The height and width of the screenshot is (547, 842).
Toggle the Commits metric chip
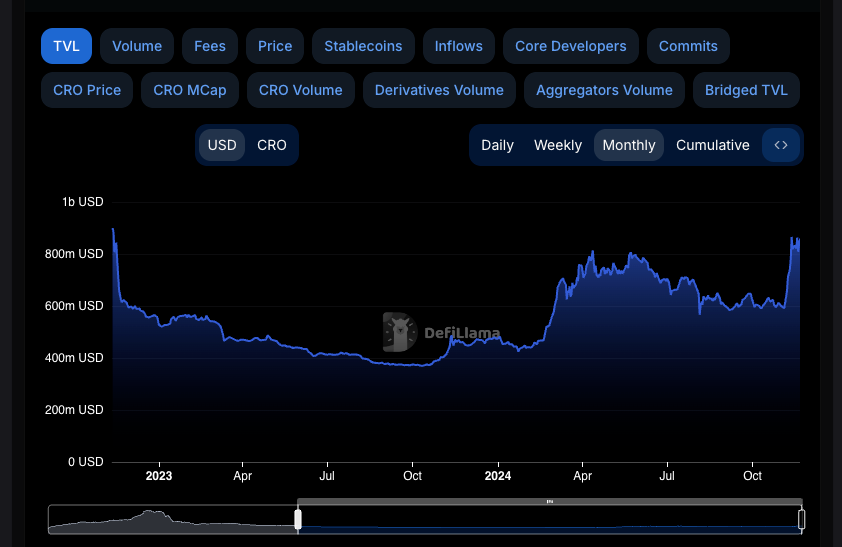pyautogui.click(x=688, y=46)
